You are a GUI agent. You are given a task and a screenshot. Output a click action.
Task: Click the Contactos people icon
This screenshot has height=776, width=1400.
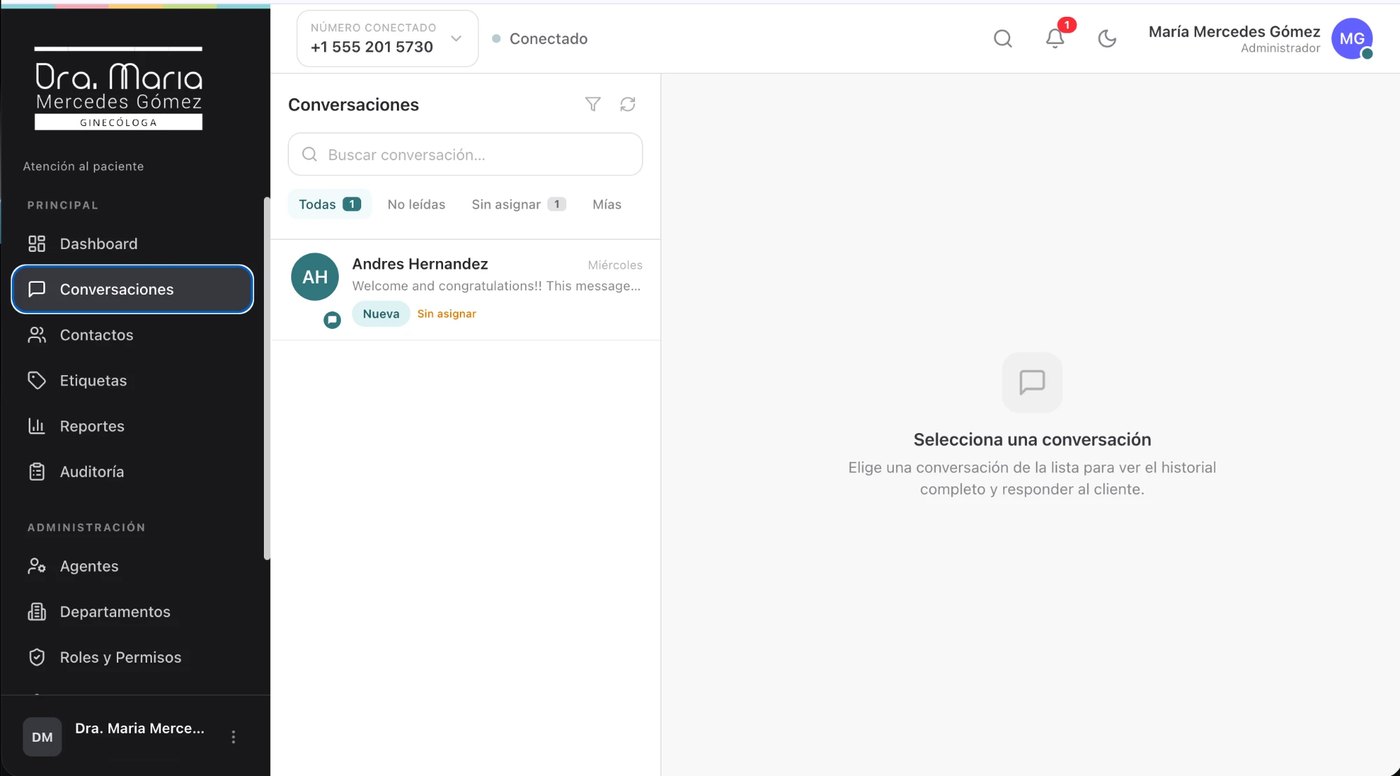(37, 335)
